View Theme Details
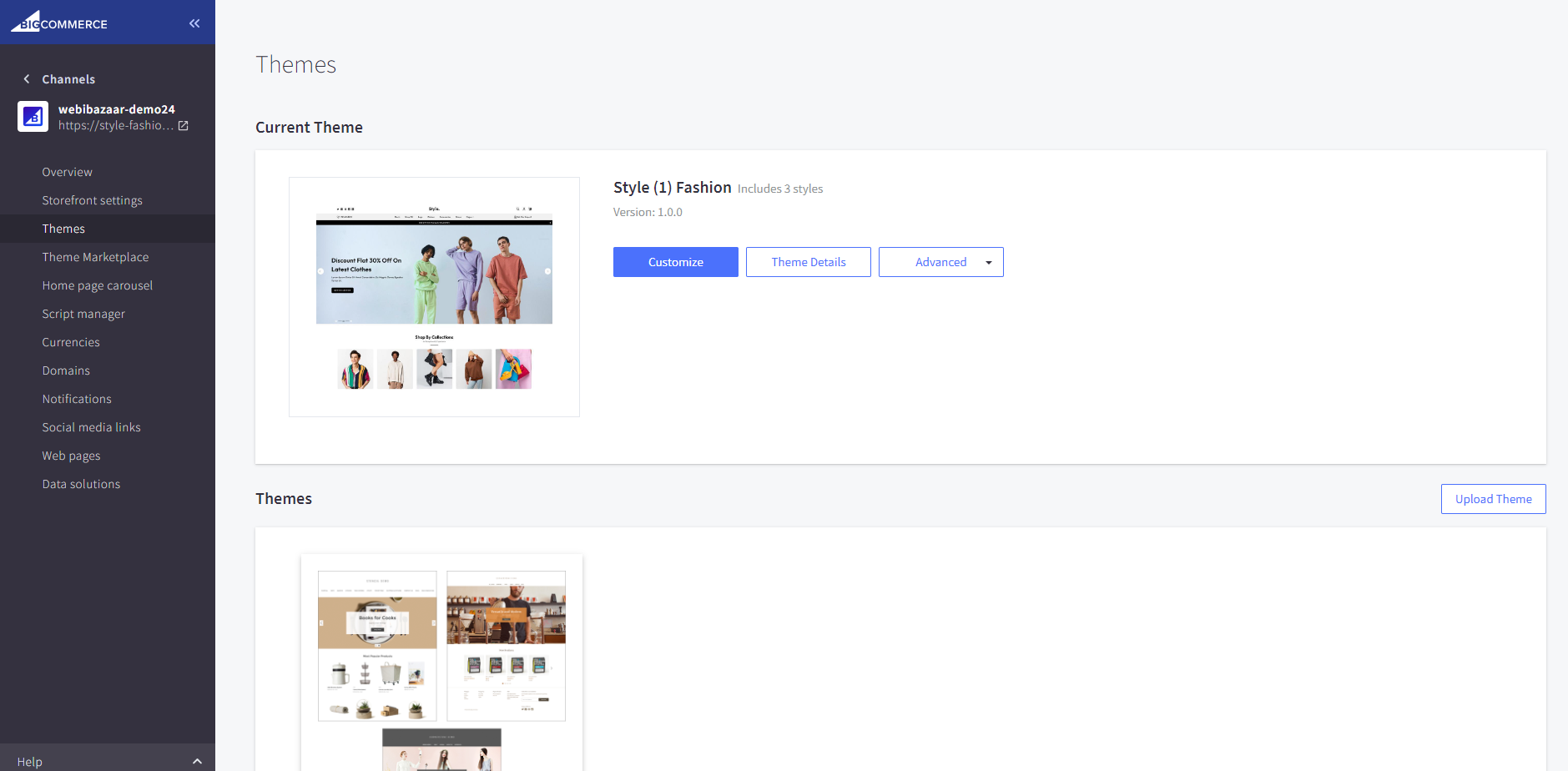The width and height of the screenshot is (1568, 771). [808, 262]
